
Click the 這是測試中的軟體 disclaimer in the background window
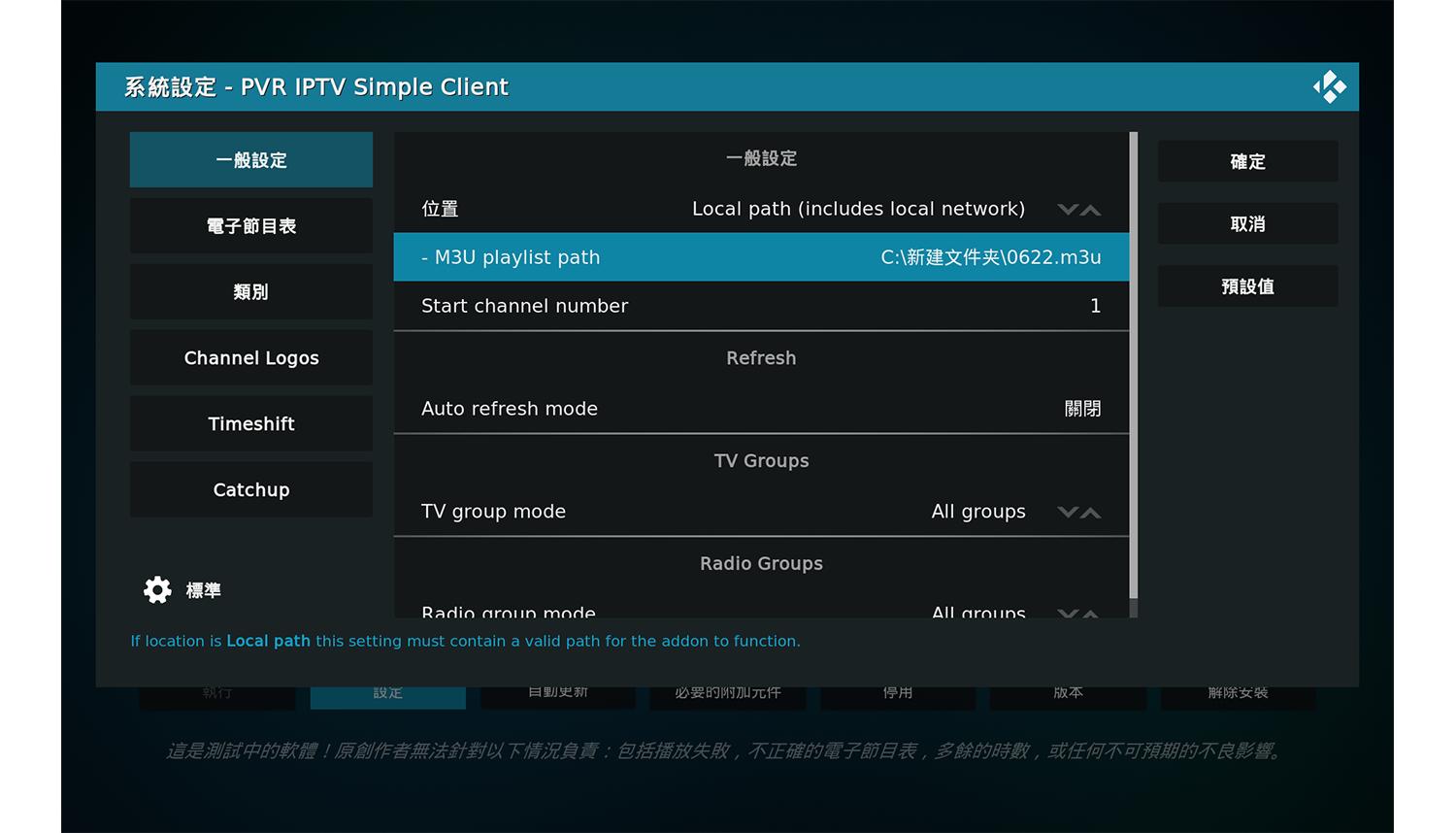pos(724,750)
